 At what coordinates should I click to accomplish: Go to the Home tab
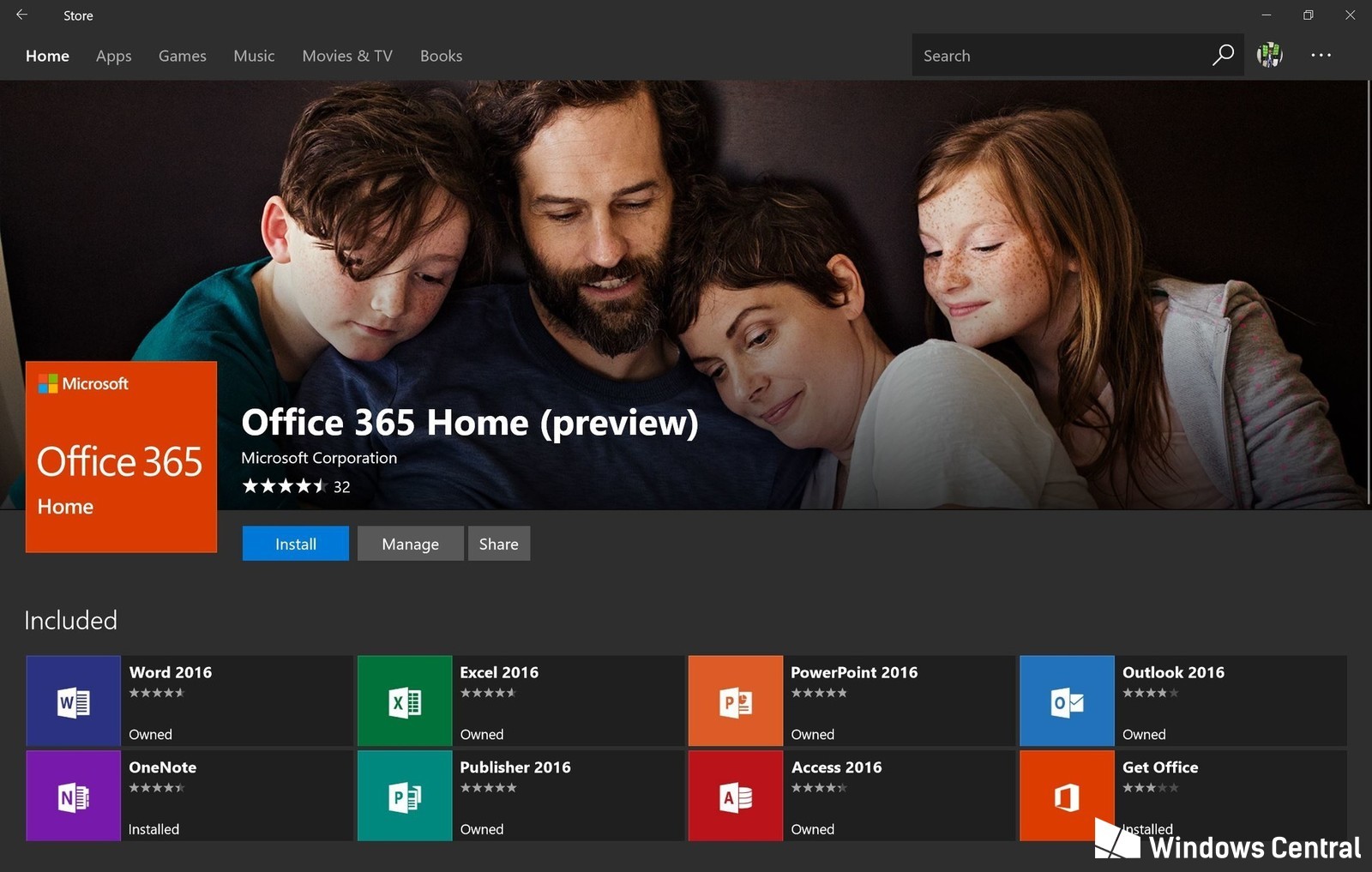tap(47, 56)
